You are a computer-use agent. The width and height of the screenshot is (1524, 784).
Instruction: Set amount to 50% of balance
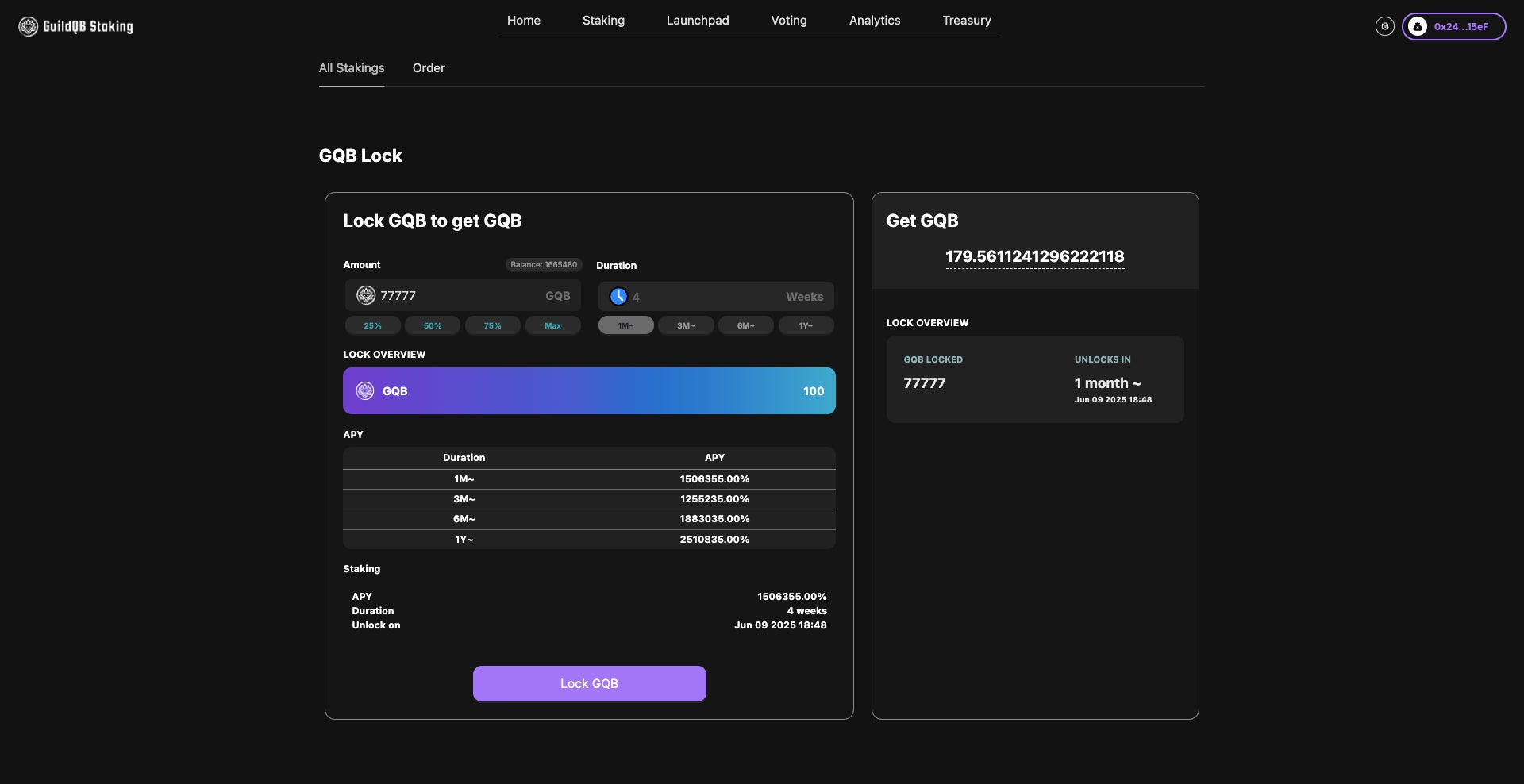[433, 325]
